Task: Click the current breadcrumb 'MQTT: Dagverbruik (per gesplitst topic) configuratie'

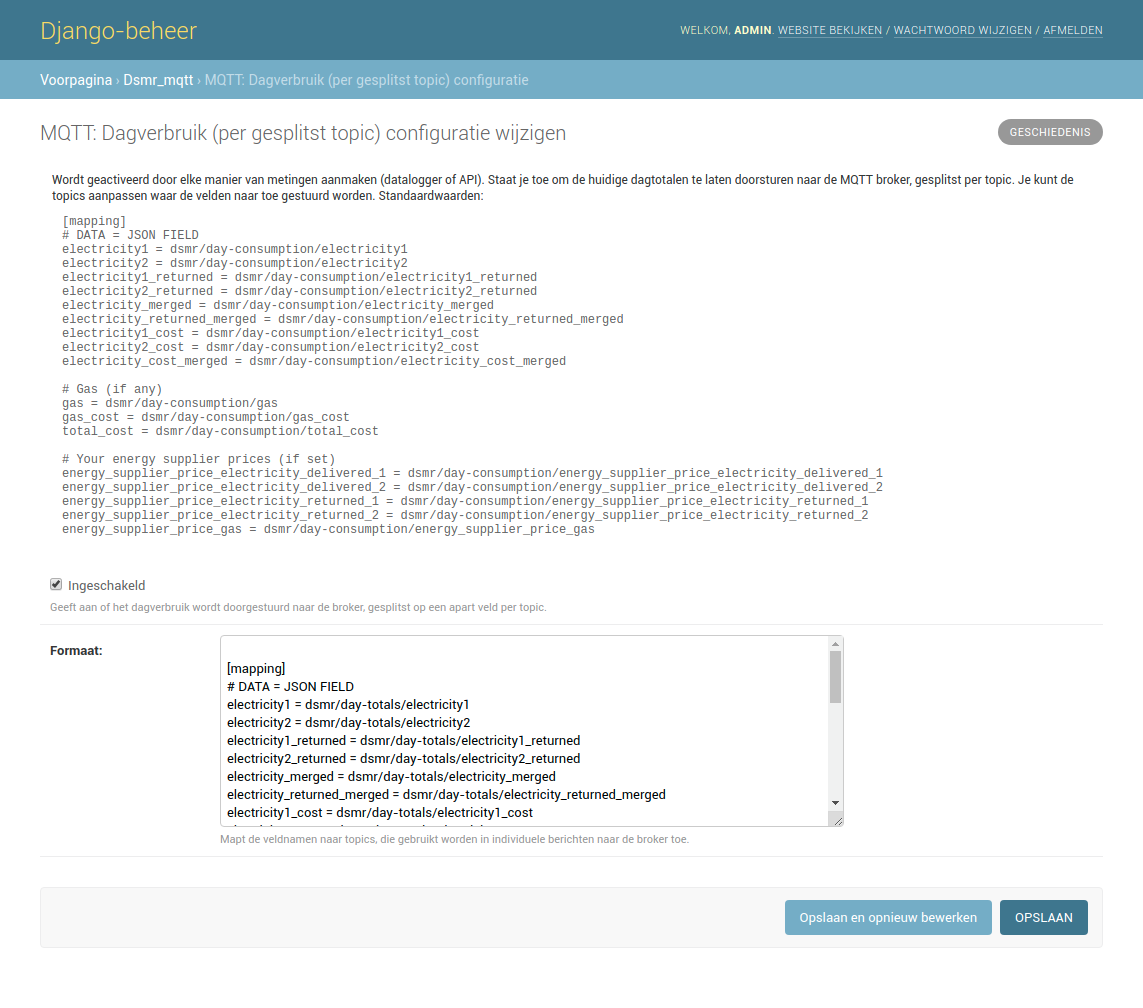Action: 367,80
